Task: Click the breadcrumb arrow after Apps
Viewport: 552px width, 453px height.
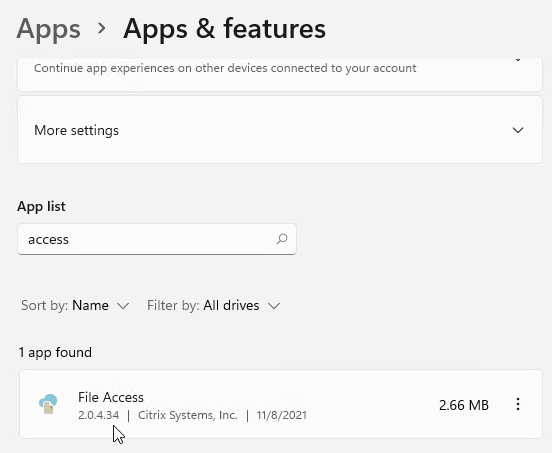Action: [x=102, y=28]
